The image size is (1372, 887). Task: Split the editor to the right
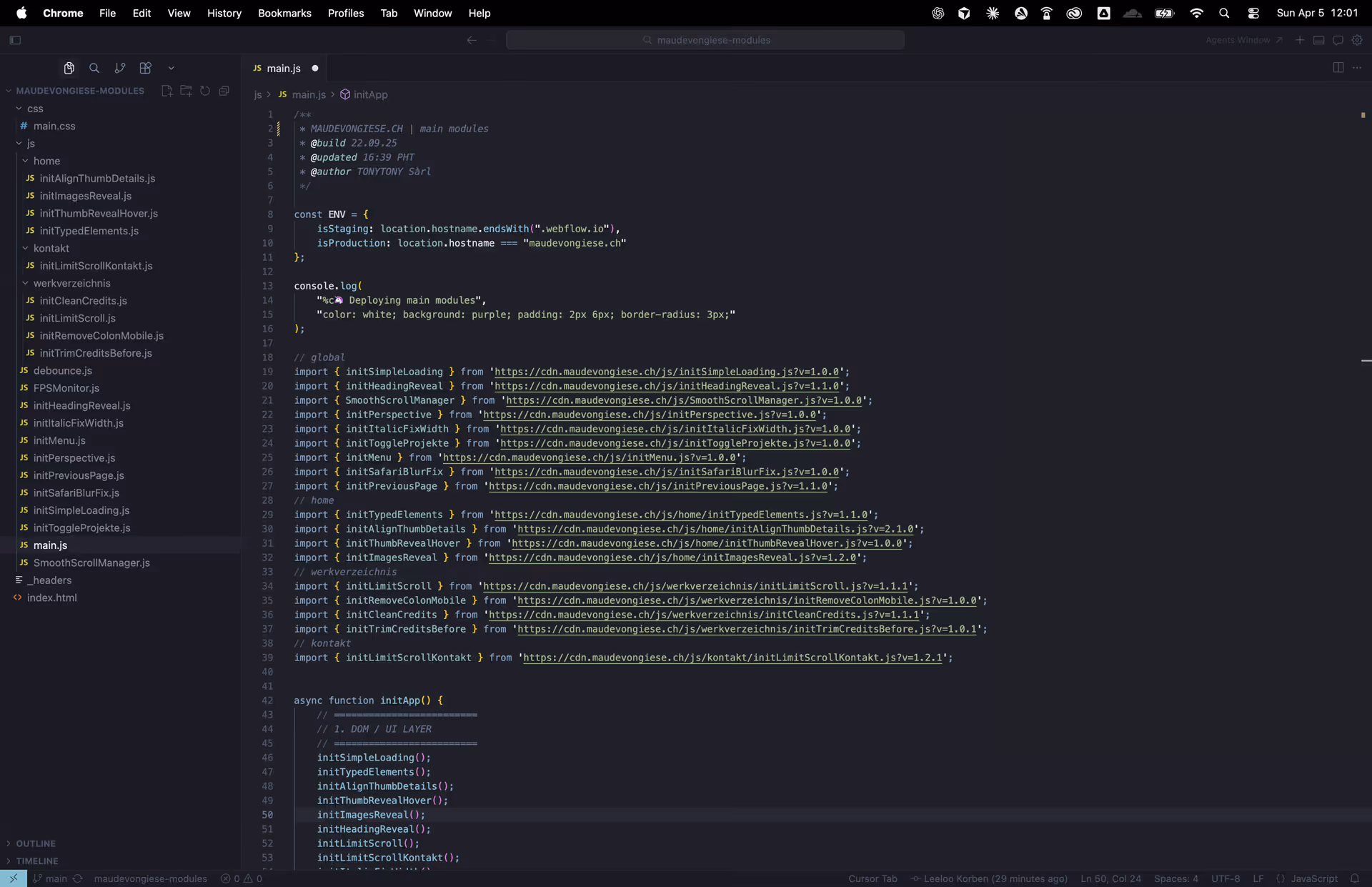1338,68
